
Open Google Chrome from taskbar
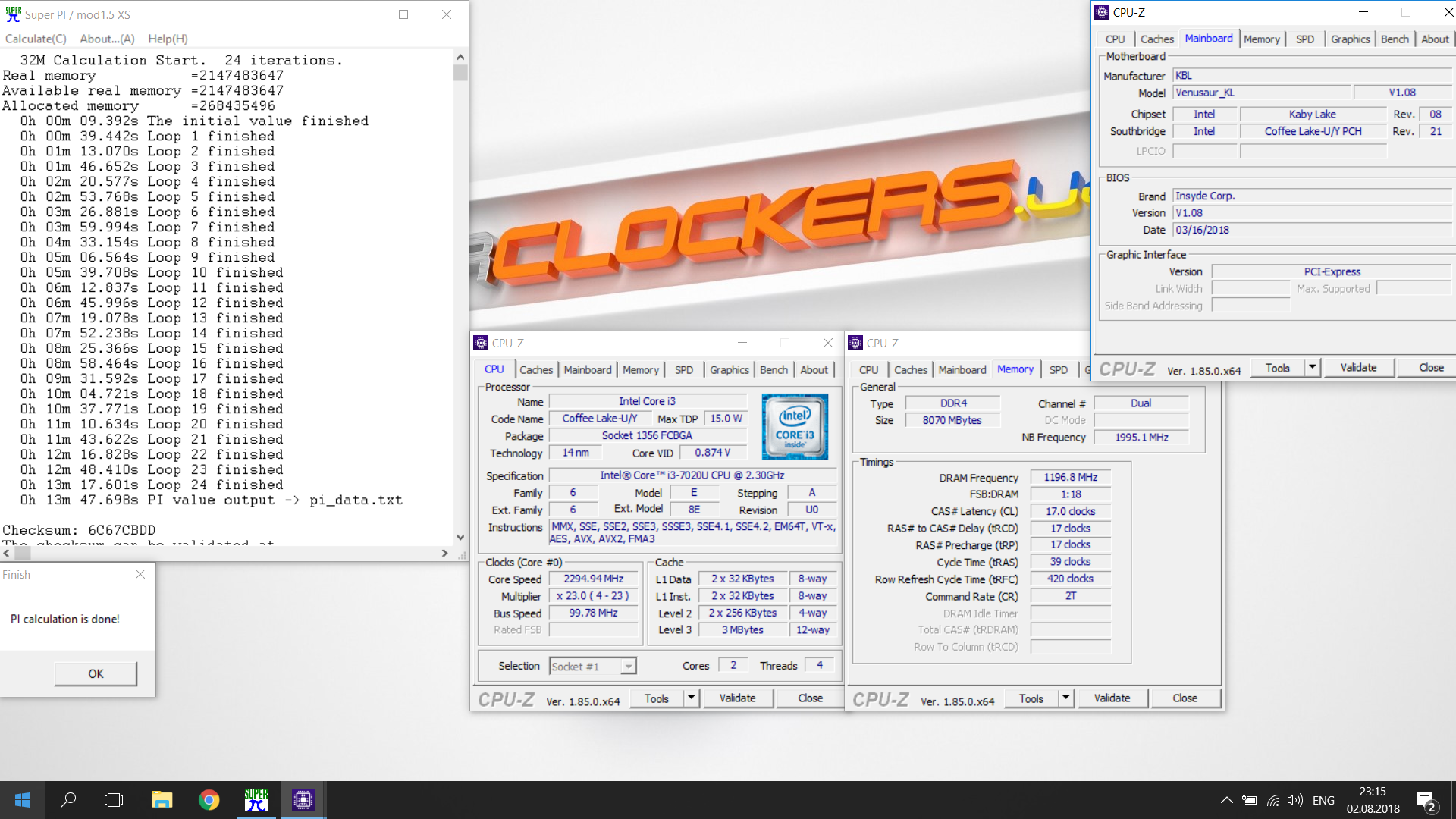coord(209,800)
